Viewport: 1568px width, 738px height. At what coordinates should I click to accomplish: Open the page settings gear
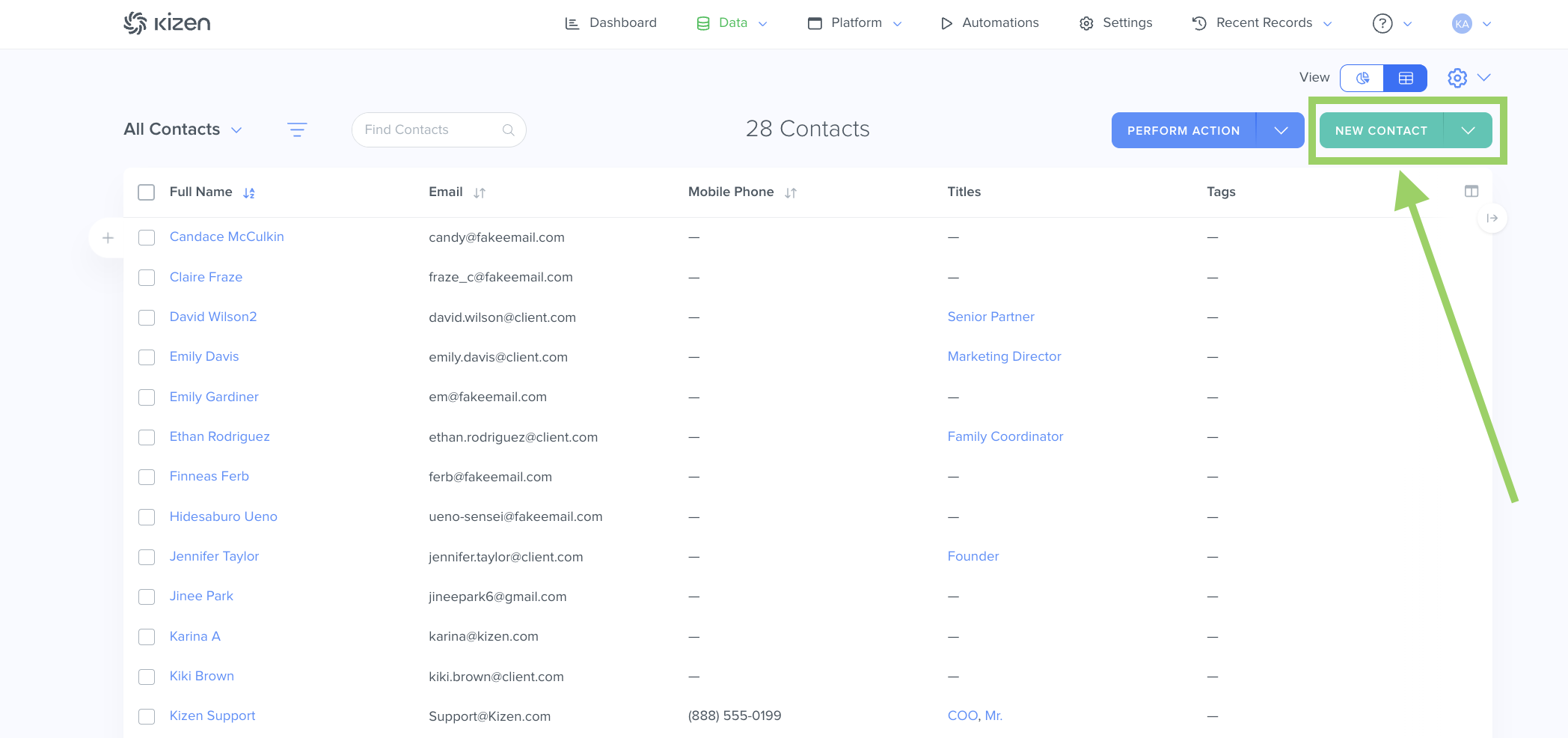pos(1457,78)
